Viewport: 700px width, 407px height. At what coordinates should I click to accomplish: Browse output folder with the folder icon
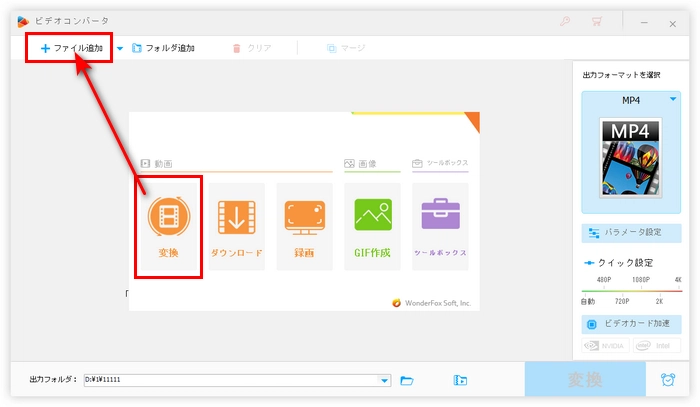(x=407, y=380)
